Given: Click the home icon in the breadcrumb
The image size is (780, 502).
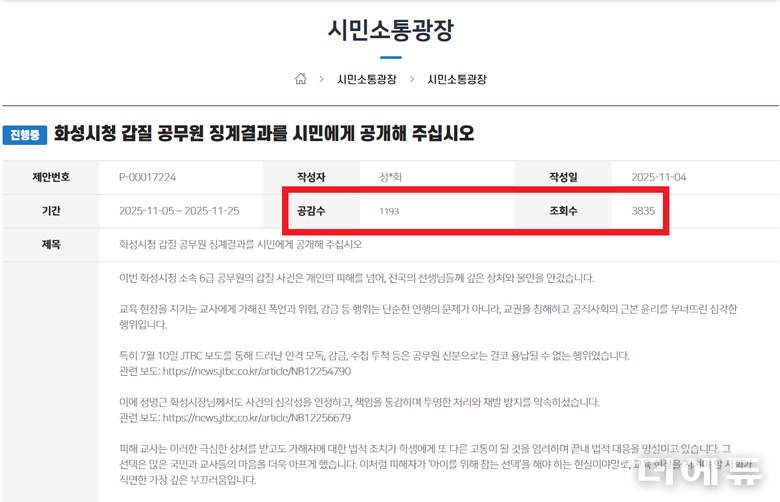Looking at the screenshot, I should pyautogui.click(x=300, y=79).
